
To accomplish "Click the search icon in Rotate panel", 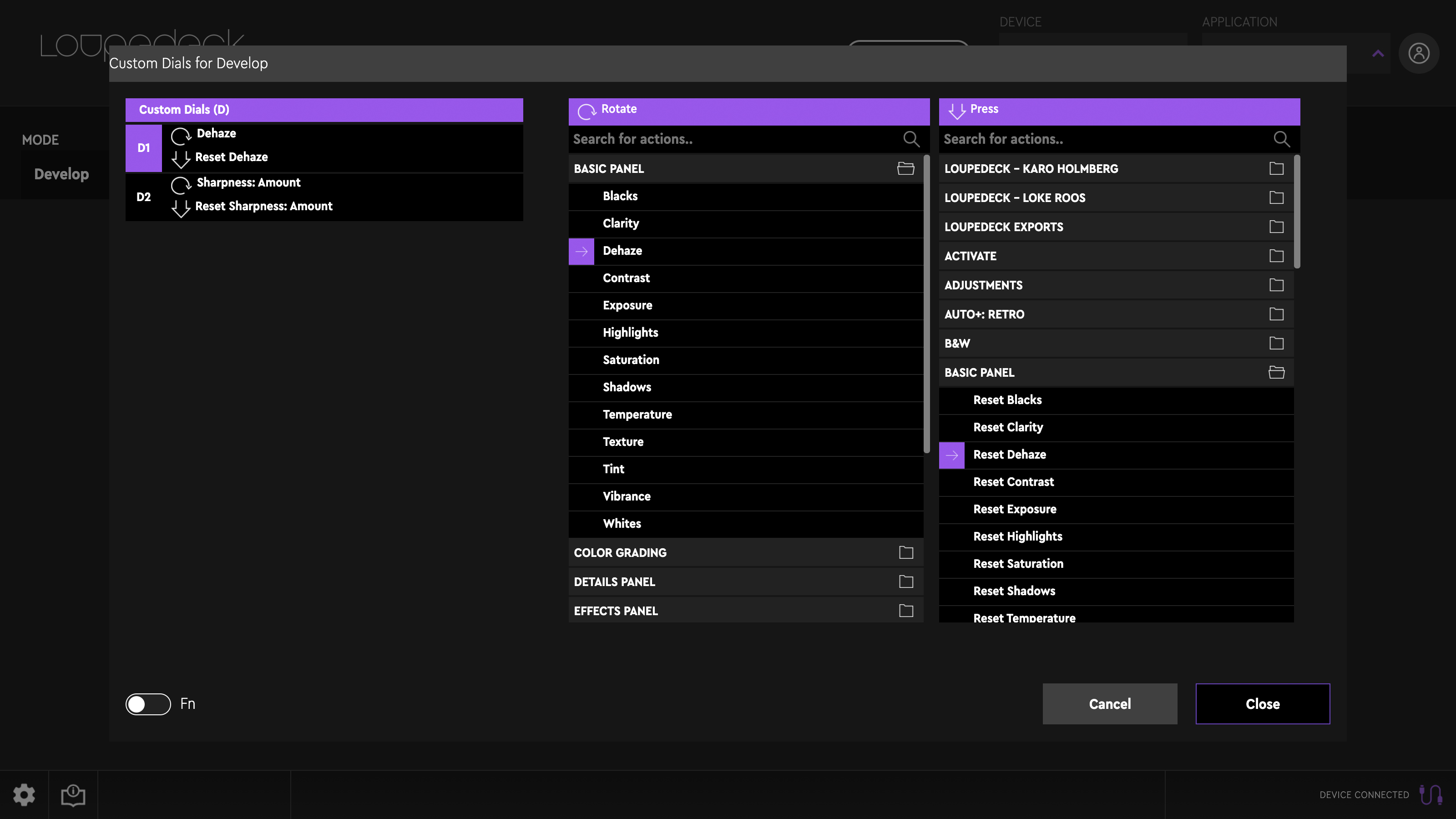I will click(911, 139).
